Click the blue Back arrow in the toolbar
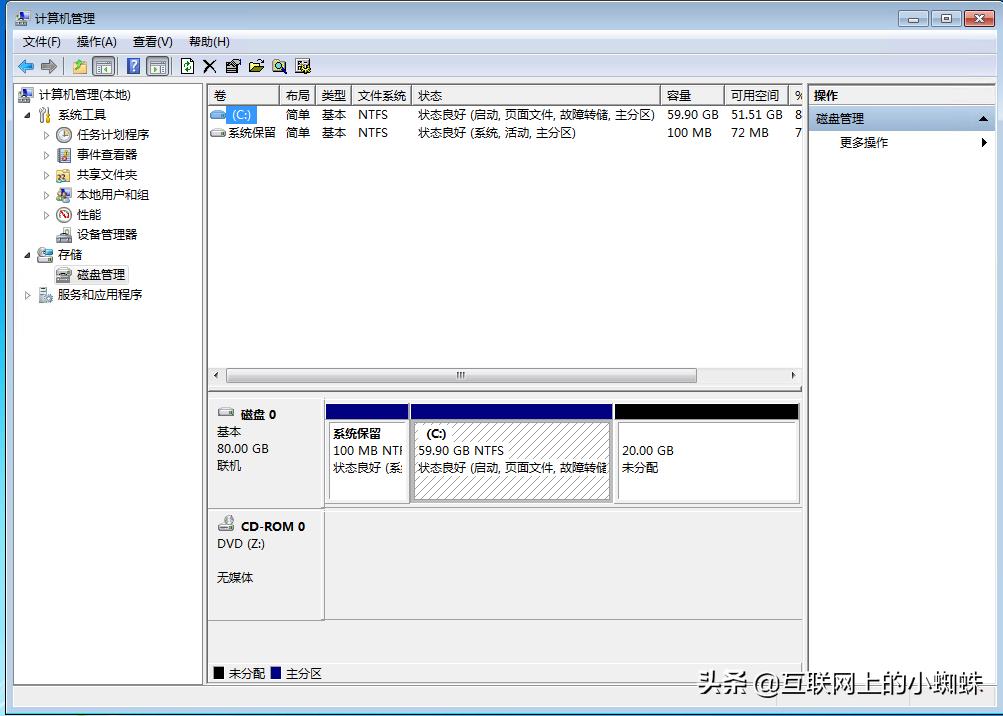 pyautogui.click(x=26, y=66)
